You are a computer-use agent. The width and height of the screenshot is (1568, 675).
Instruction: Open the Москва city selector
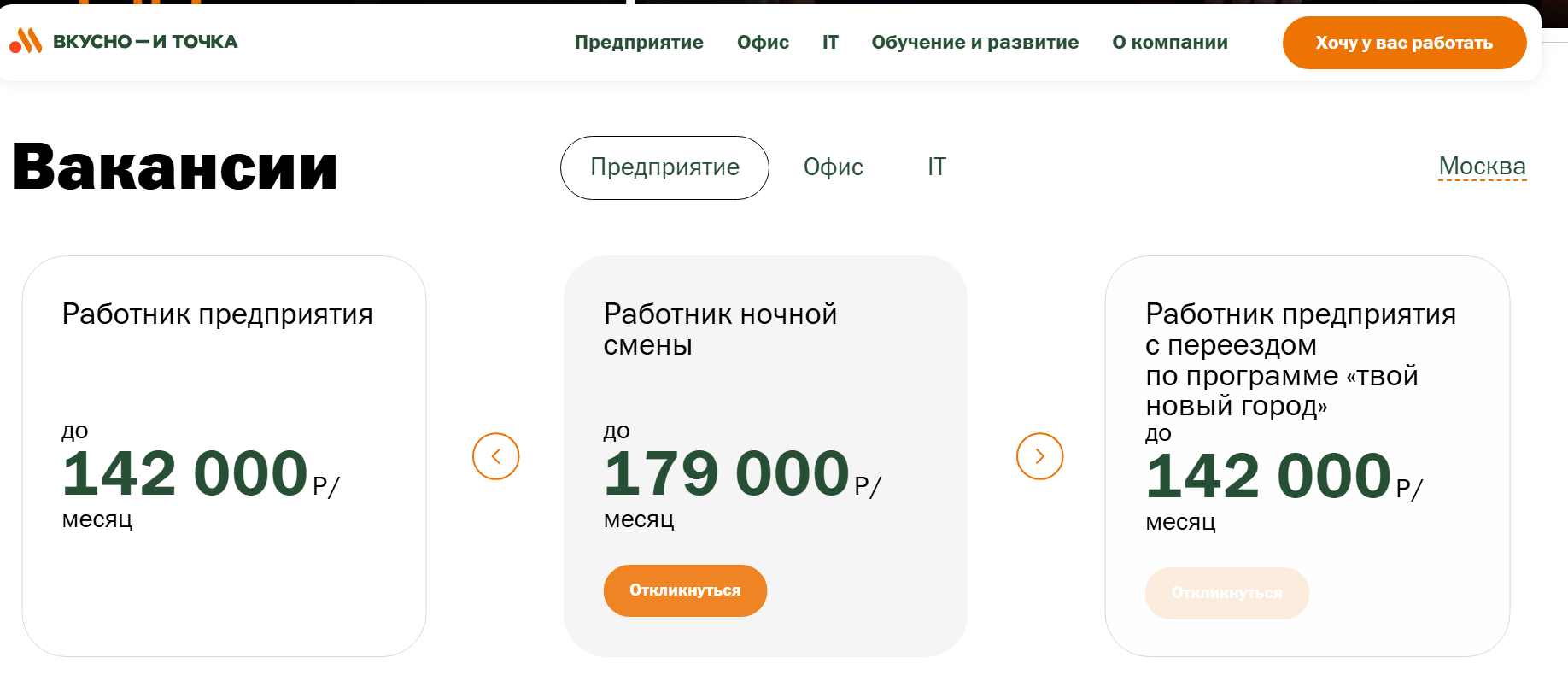[x=1482, y=167]
